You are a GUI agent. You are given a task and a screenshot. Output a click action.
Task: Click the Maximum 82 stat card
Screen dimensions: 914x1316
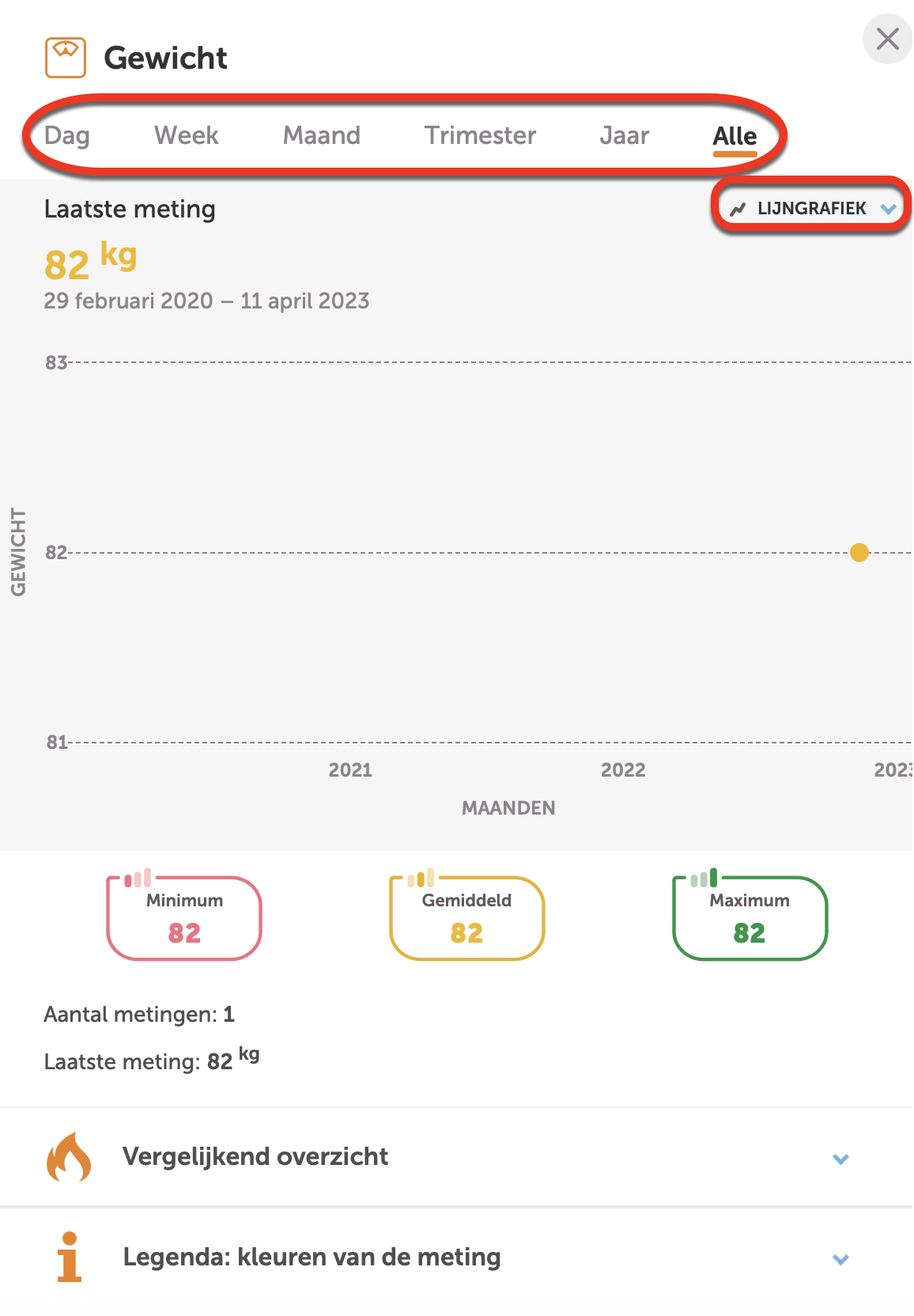750,919
